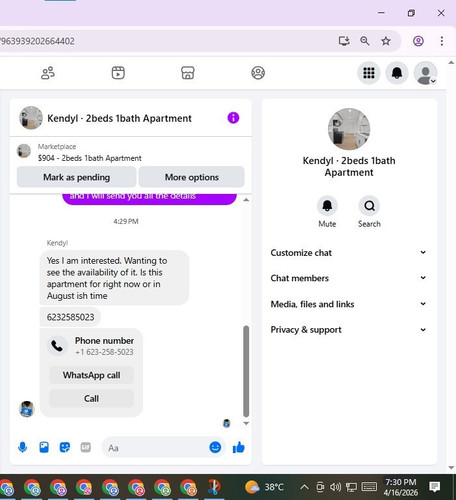Image resolution: width=456 pixels, height=500 pixels.
Task: Click the install app icon in address bar
Action: 344,41
